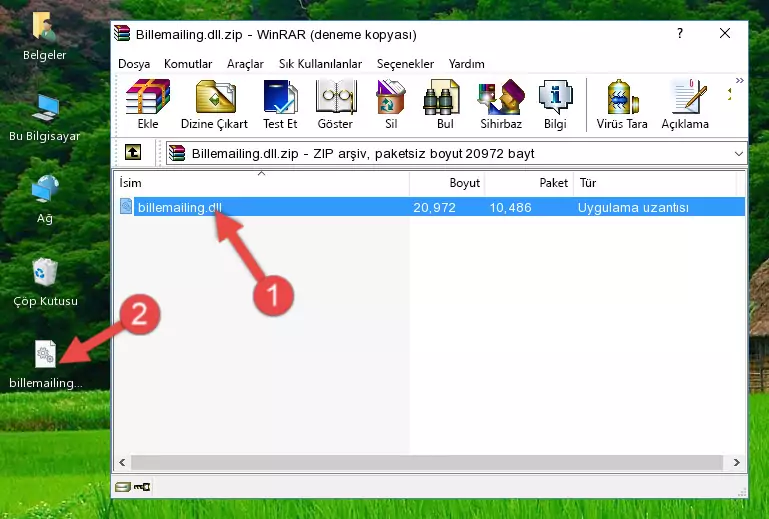Launch the Sihirbaz wizard
Viewport: 769px width, 519px height.
point(501,104)
